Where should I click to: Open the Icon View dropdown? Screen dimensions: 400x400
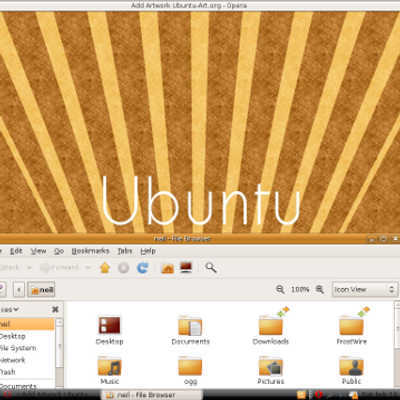click(x=365, y=289)
